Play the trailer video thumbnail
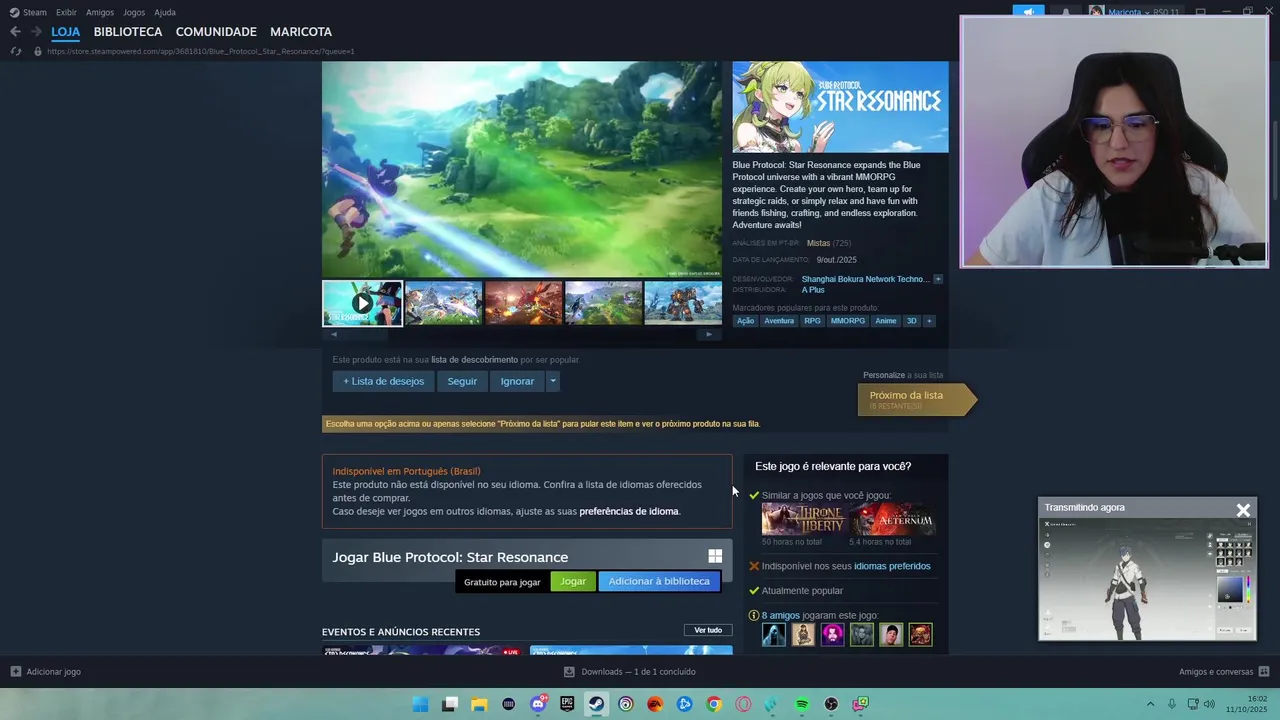Viewport: 1280px width, 720px height. coord(362,303)
